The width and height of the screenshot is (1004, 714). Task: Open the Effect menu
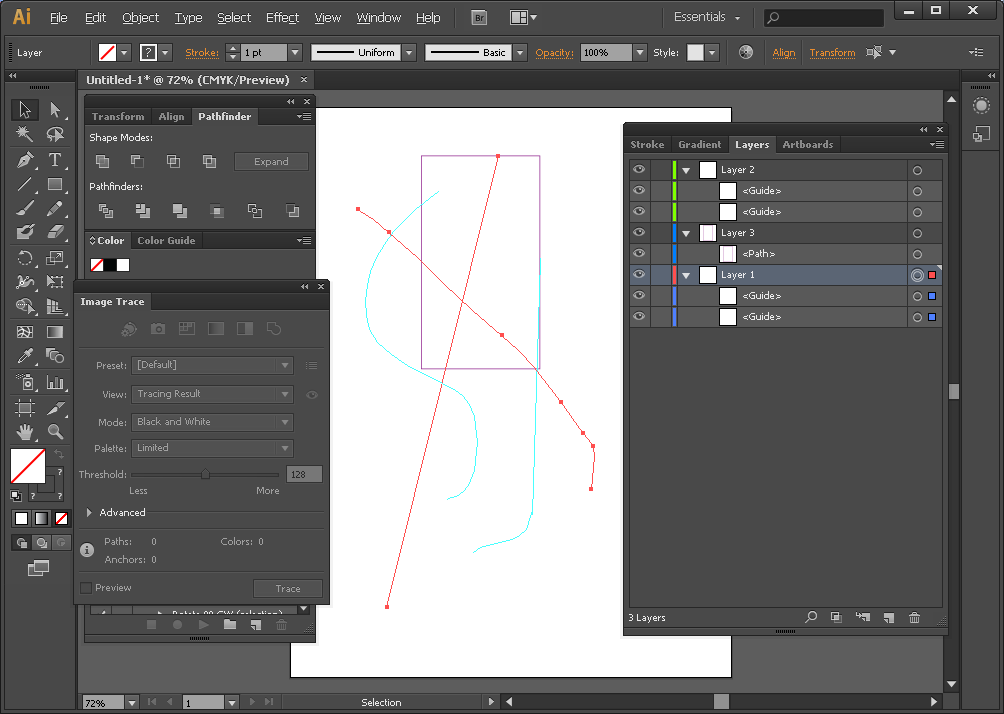coord(282,18)
